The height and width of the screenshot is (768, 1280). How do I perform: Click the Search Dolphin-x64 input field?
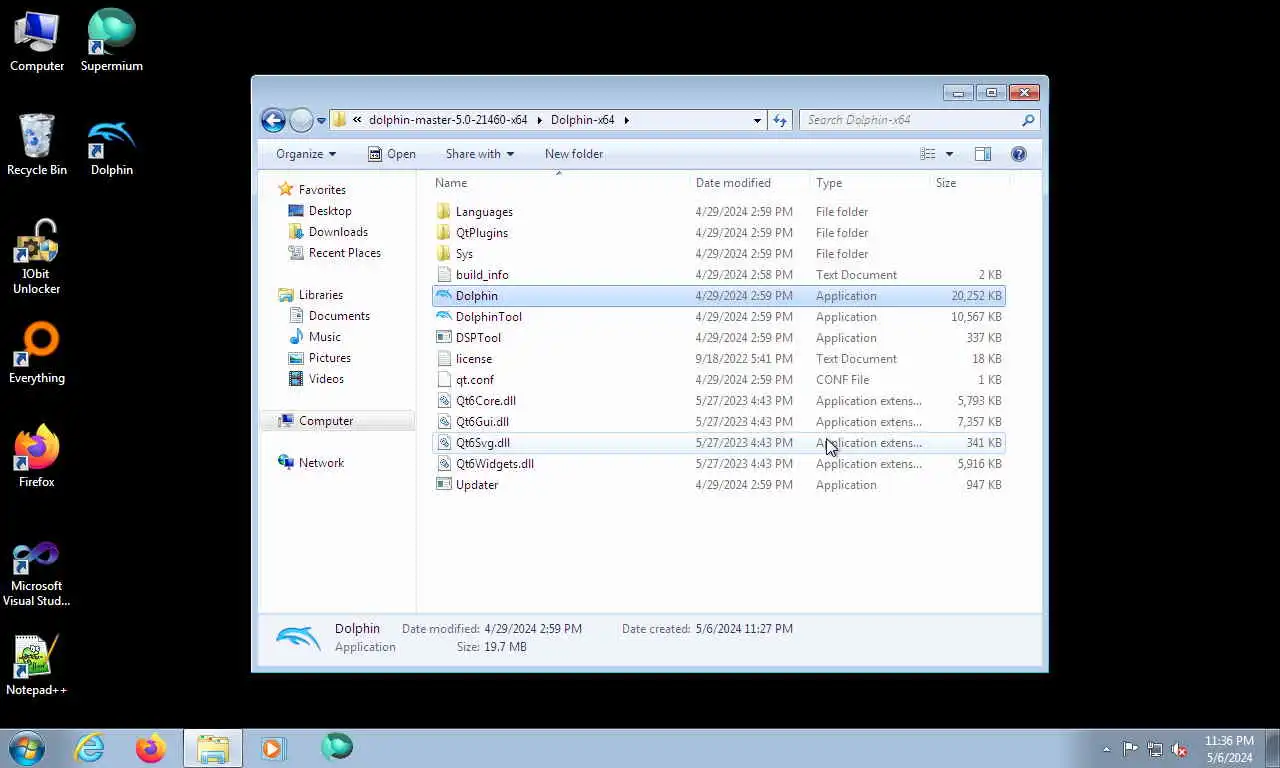point(910,120)
